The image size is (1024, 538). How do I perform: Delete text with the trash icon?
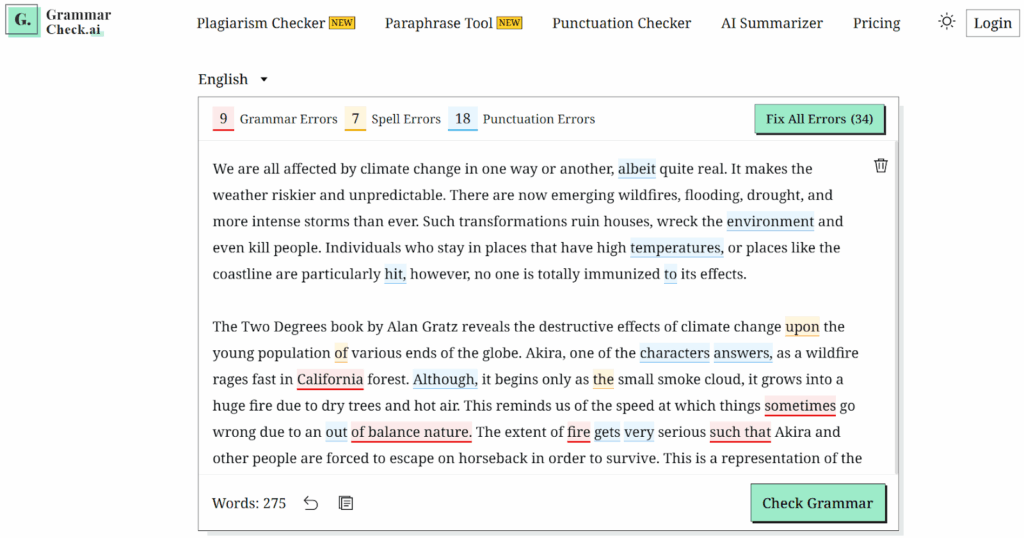coord(880,166)
